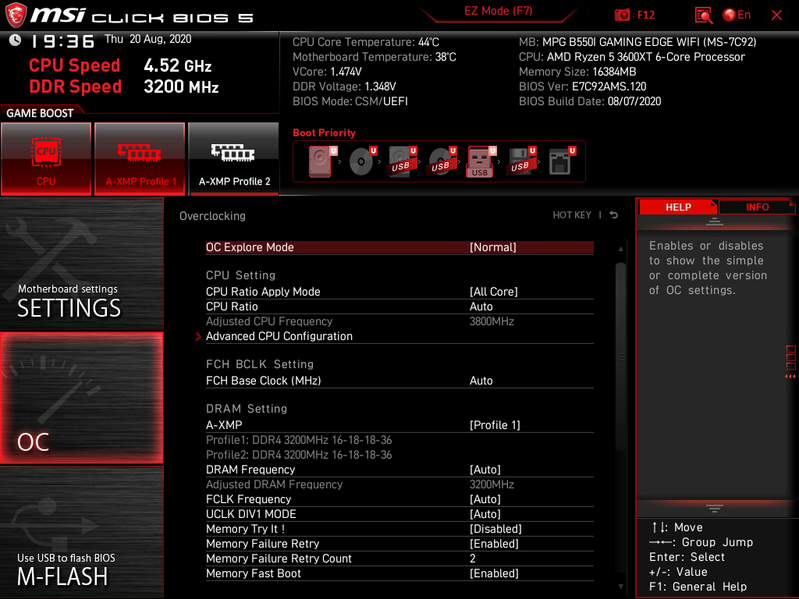Switch to the INFO tab
This screenshot has width=799, height=599.
[x=757, y=207]
